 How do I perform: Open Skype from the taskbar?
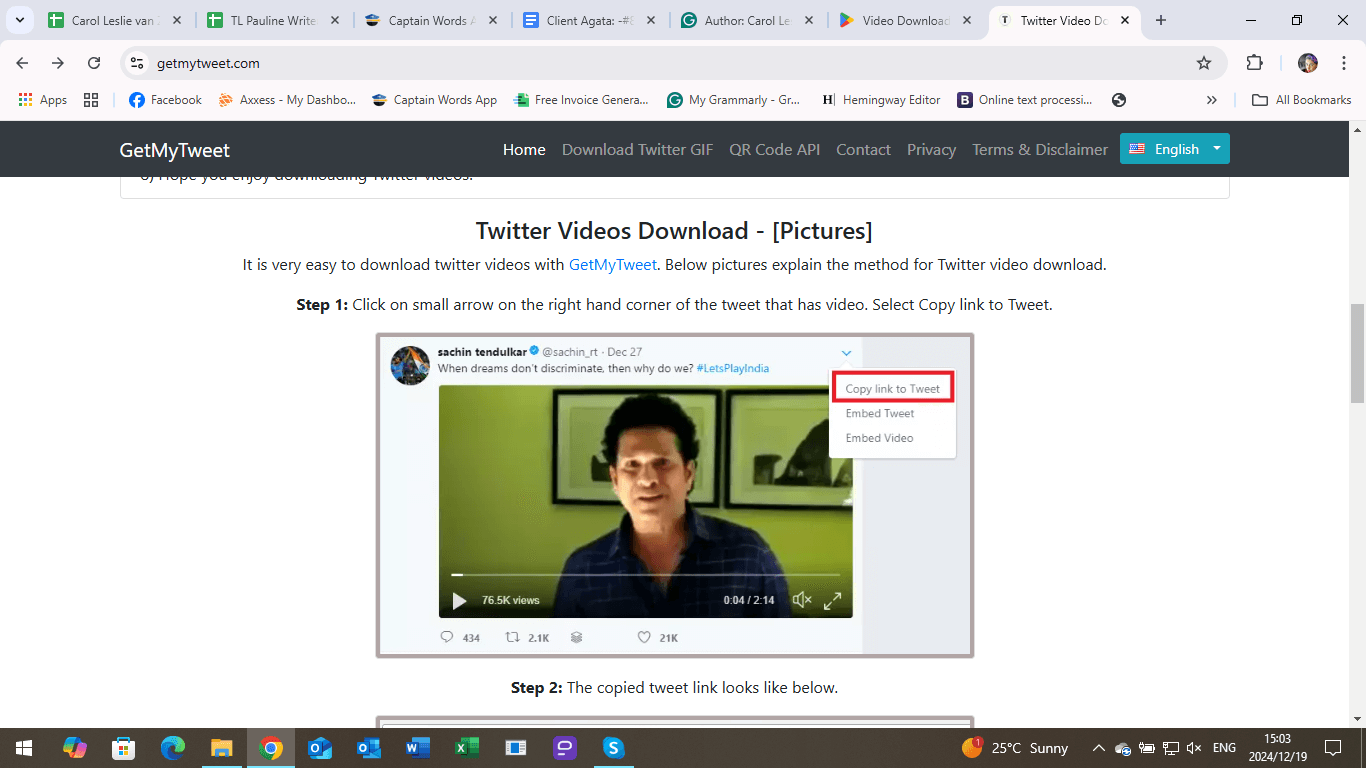click(x=613, y=747)
